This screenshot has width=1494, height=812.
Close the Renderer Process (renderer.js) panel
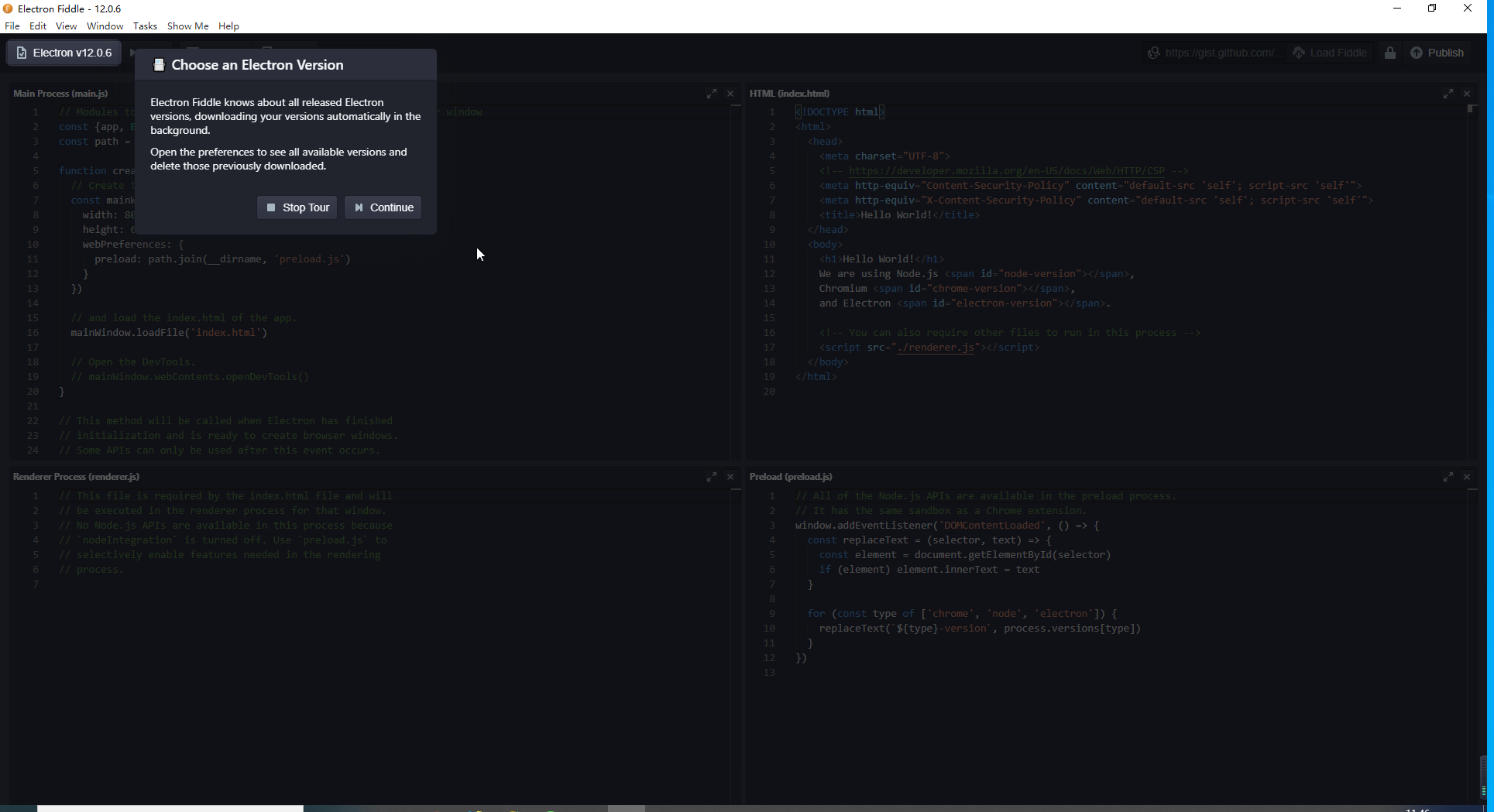(x=730, y=477)
